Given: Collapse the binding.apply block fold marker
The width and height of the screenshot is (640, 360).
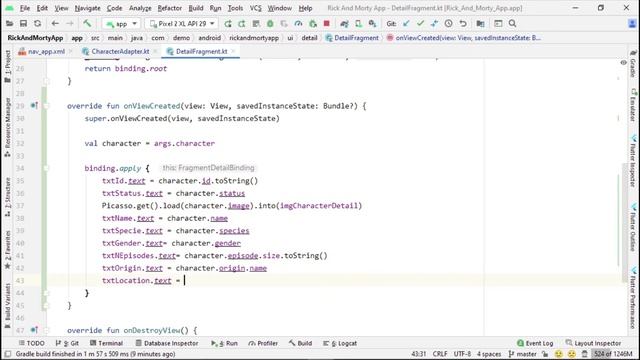Looking at the screenshot, I should (x=46, y=168).
